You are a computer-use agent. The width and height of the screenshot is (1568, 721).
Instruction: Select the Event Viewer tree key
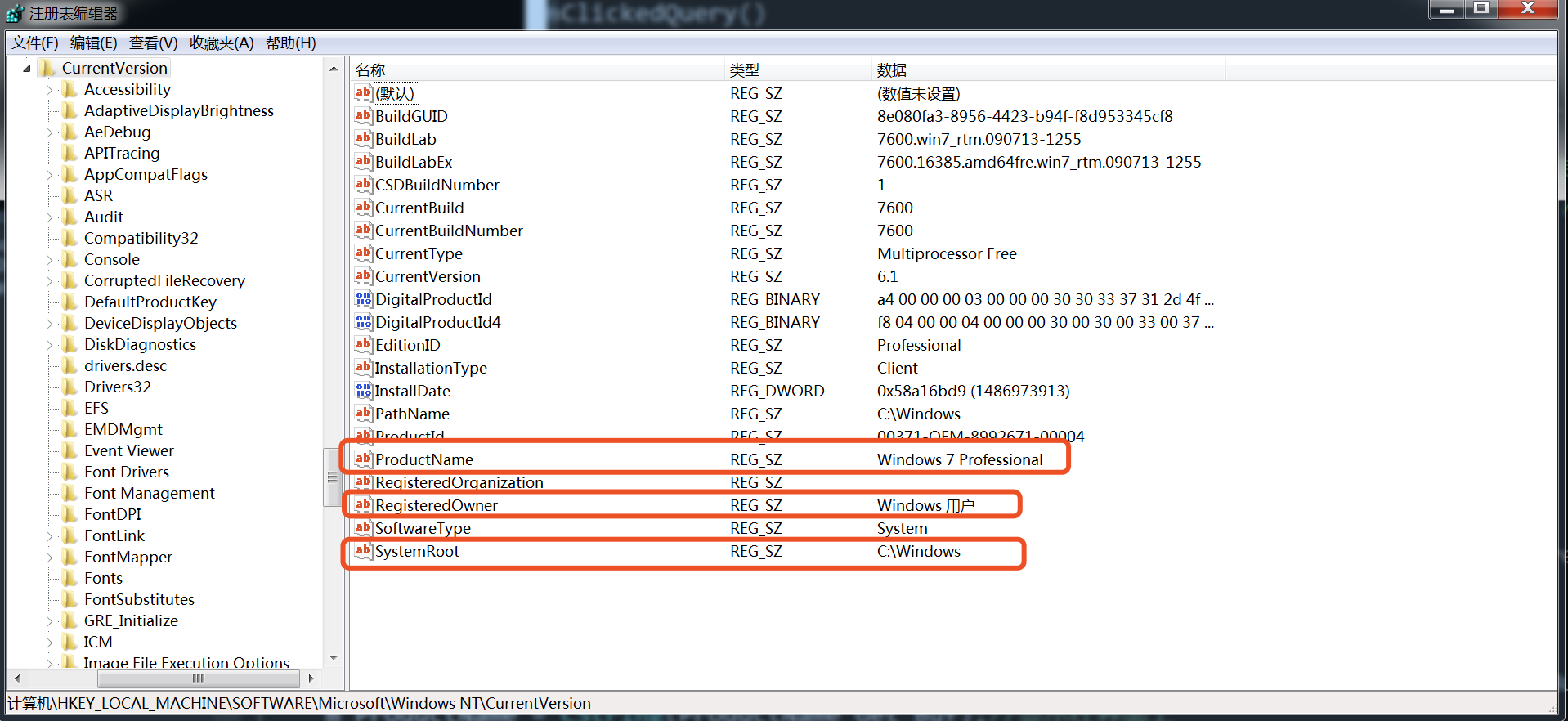pyautogui.click(x=129, y=450)
